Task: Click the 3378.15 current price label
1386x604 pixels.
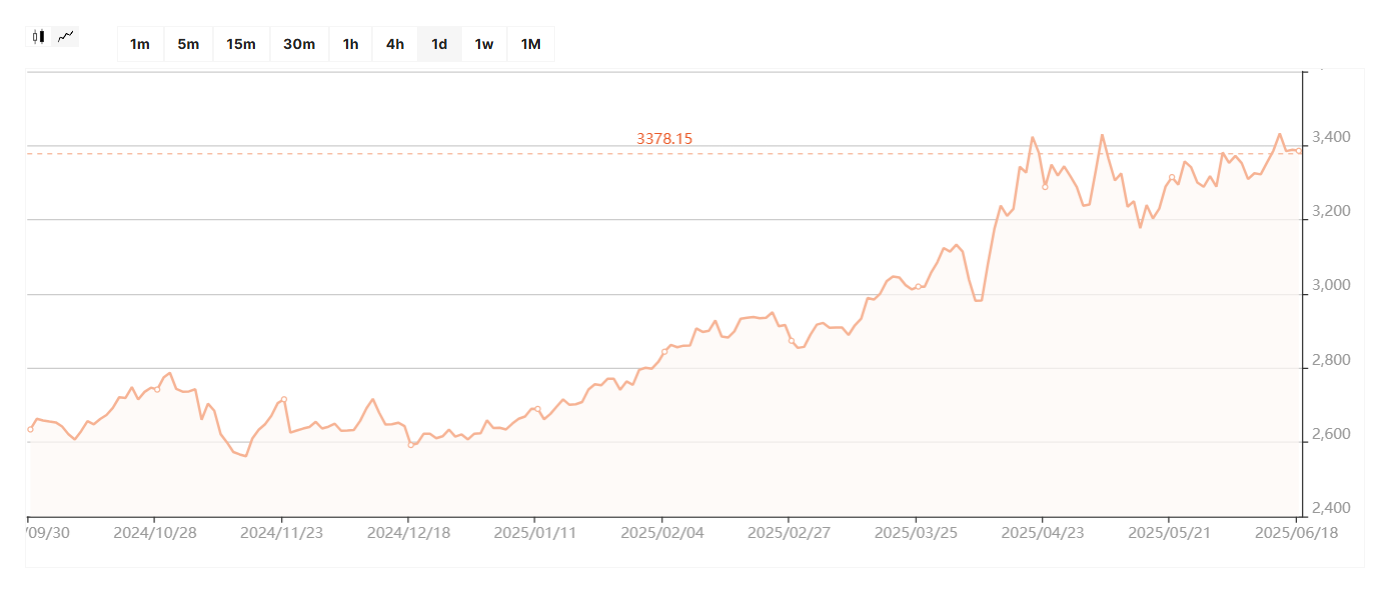Action: tap(664, 138)
